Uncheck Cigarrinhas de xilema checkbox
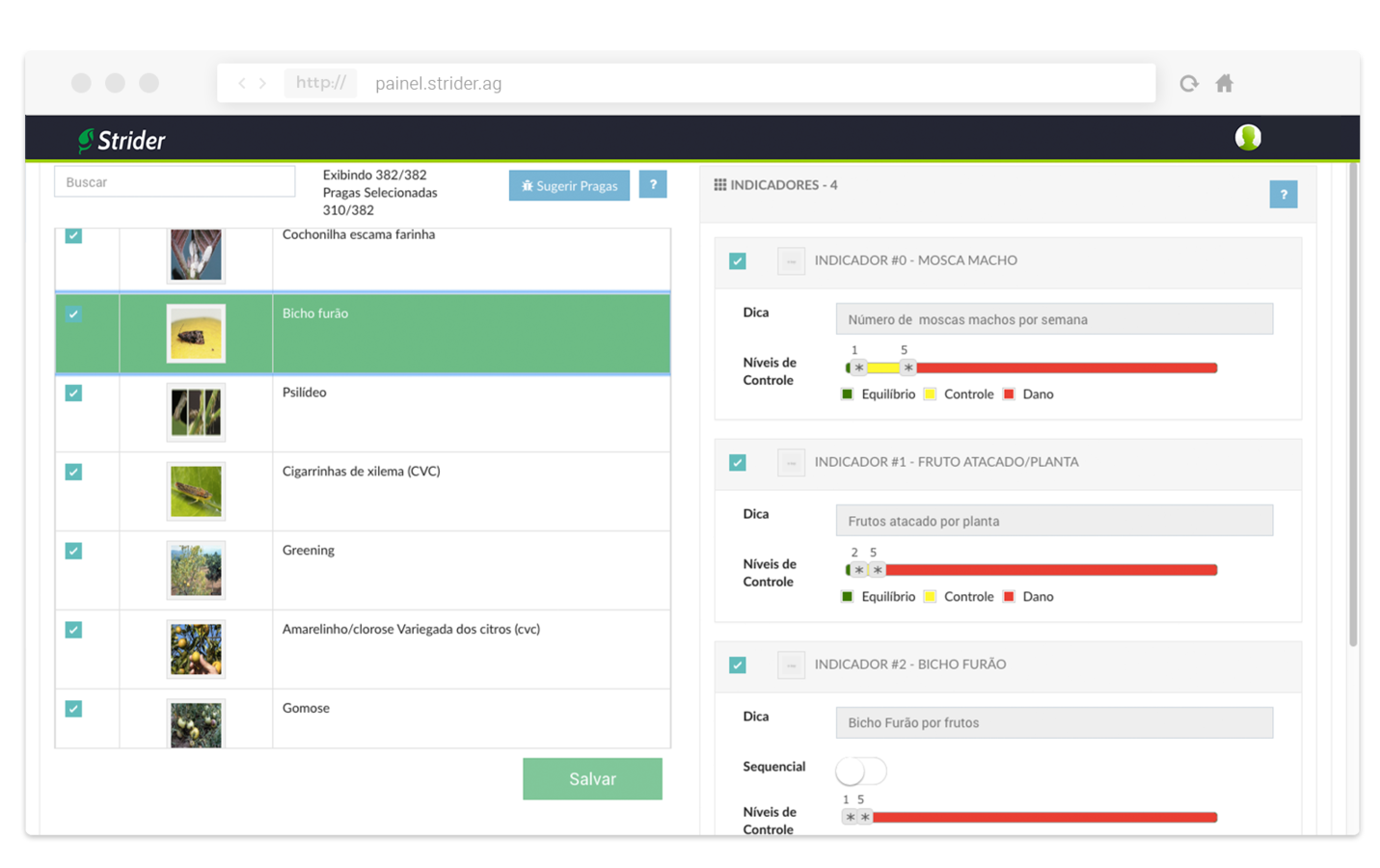Viewport: 1380px width, 868px height. [x=73, y=473]
